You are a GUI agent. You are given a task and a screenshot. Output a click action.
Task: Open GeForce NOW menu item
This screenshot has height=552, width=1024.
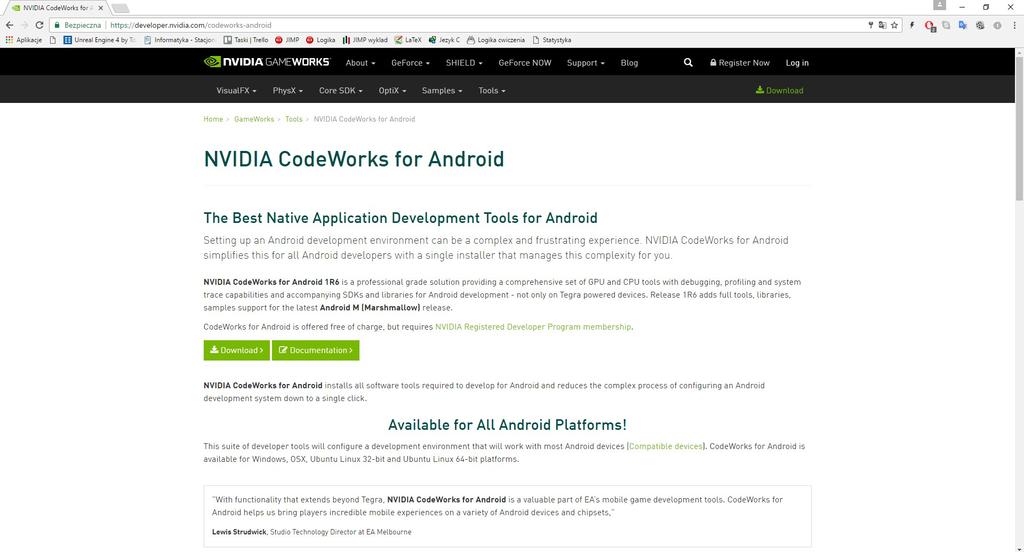[x=524, y=63]
